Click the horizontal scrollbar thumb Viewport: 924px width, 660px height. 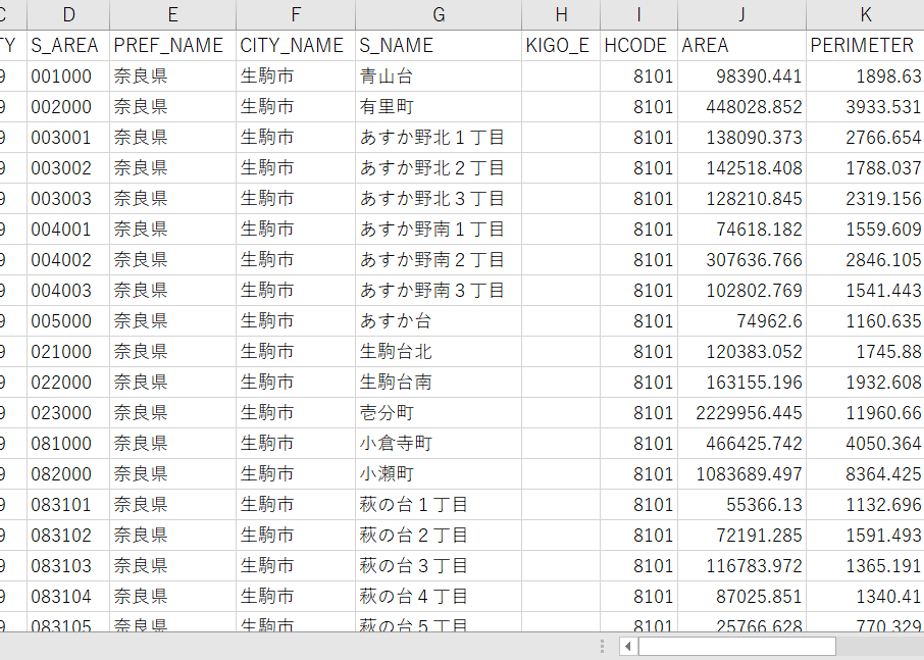click(737, 646)
